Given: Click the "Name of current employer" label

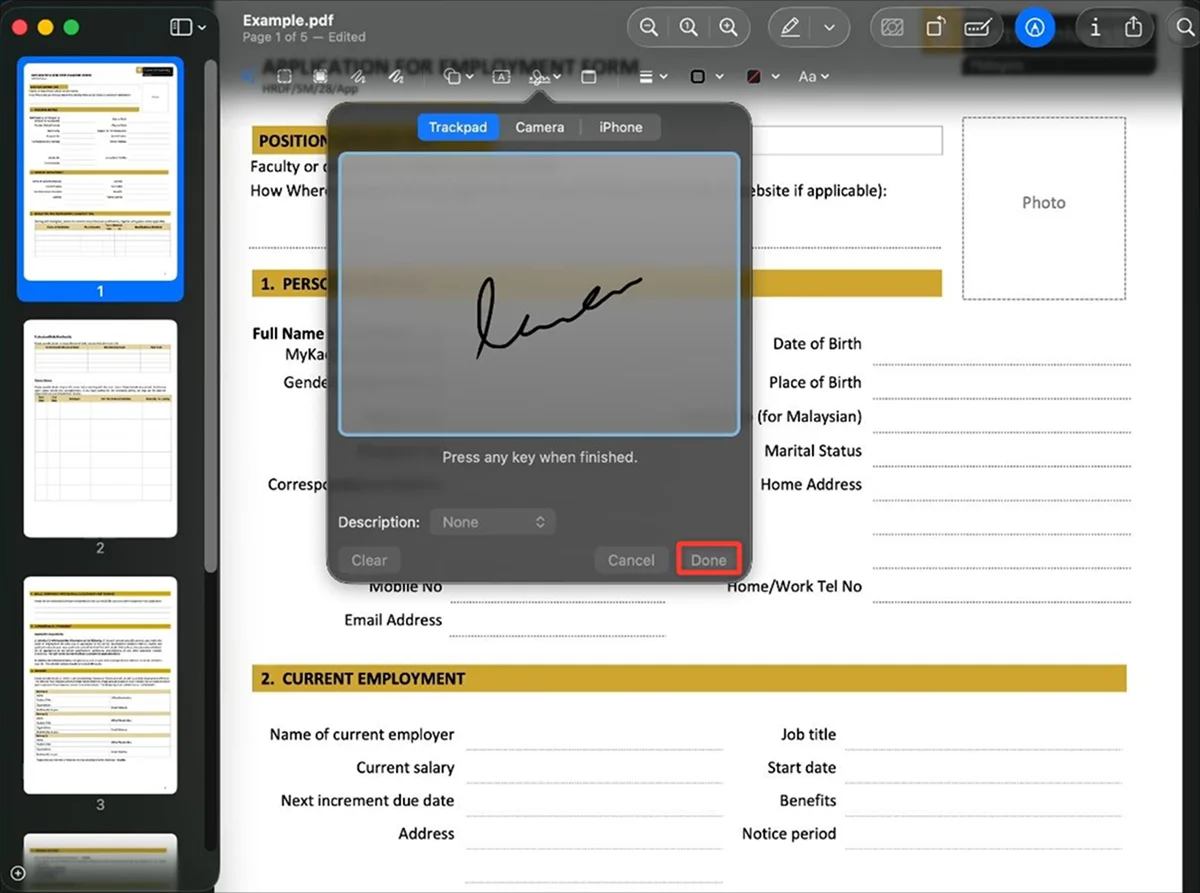Looking at the screenshot, I should click(362, 734).
